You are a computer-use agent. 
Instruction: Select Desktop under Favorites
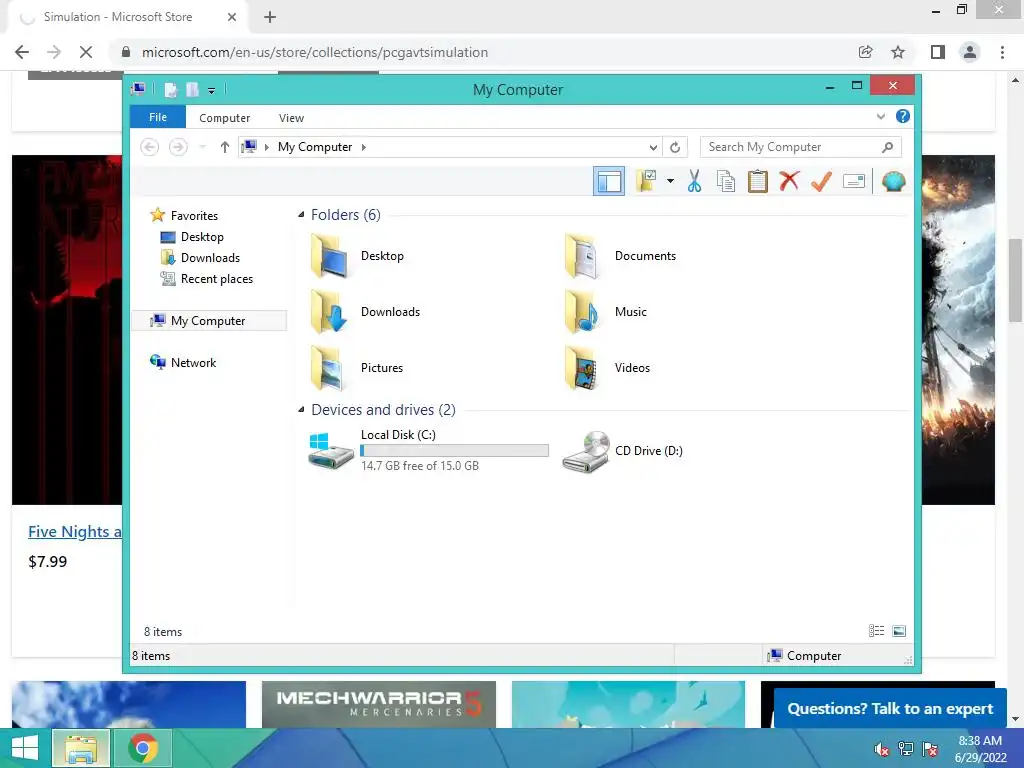pyautogui.click(x=202, y=236)
